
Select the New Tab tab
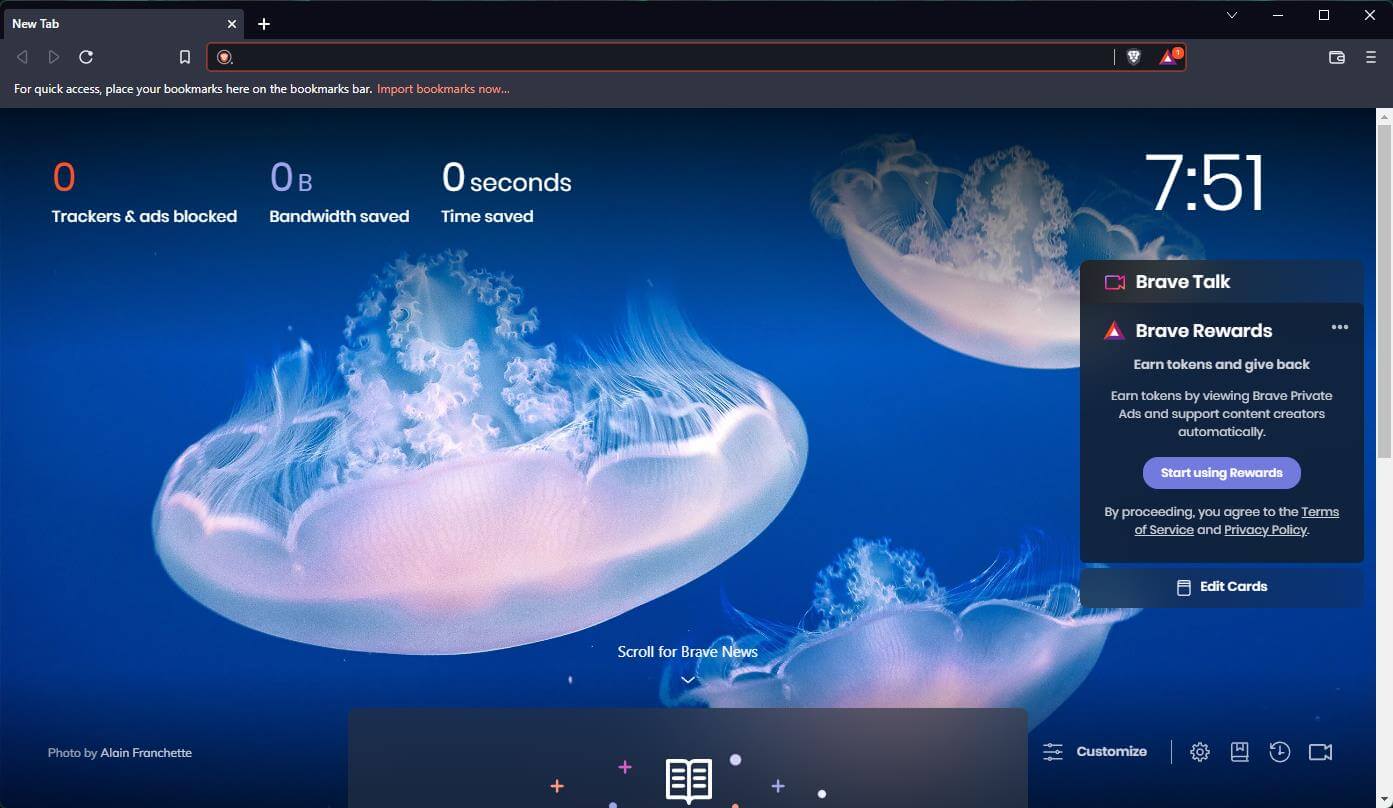[110, 23]
